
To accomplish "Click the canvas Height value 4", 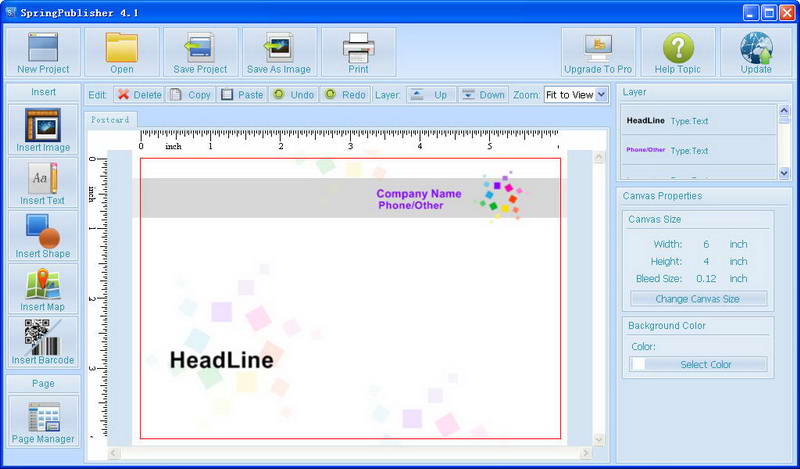I will [706, 262].
